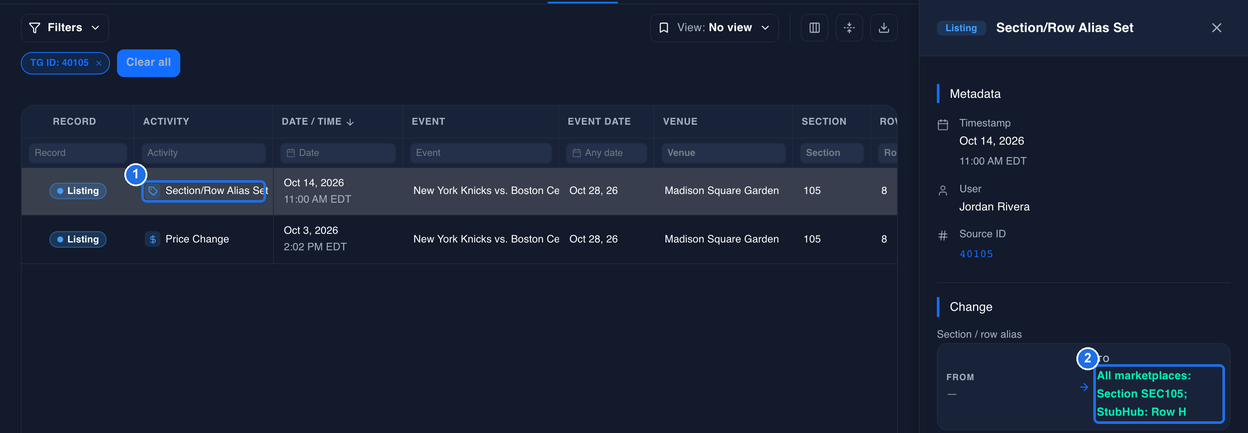1248x433 pixels.
Task: Click the EVENT column header
Action: point(428,122)
